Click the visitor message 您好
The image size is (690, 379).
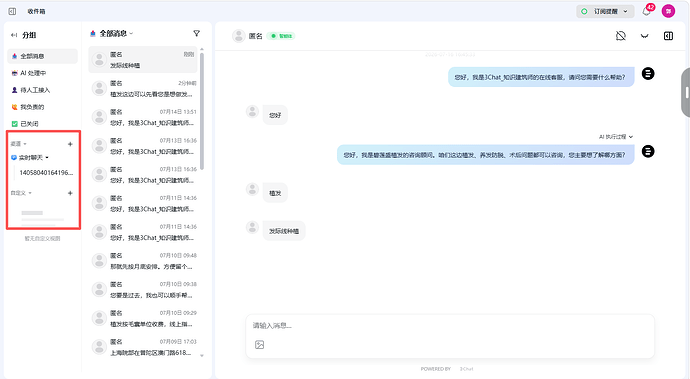tap(275, 115)
